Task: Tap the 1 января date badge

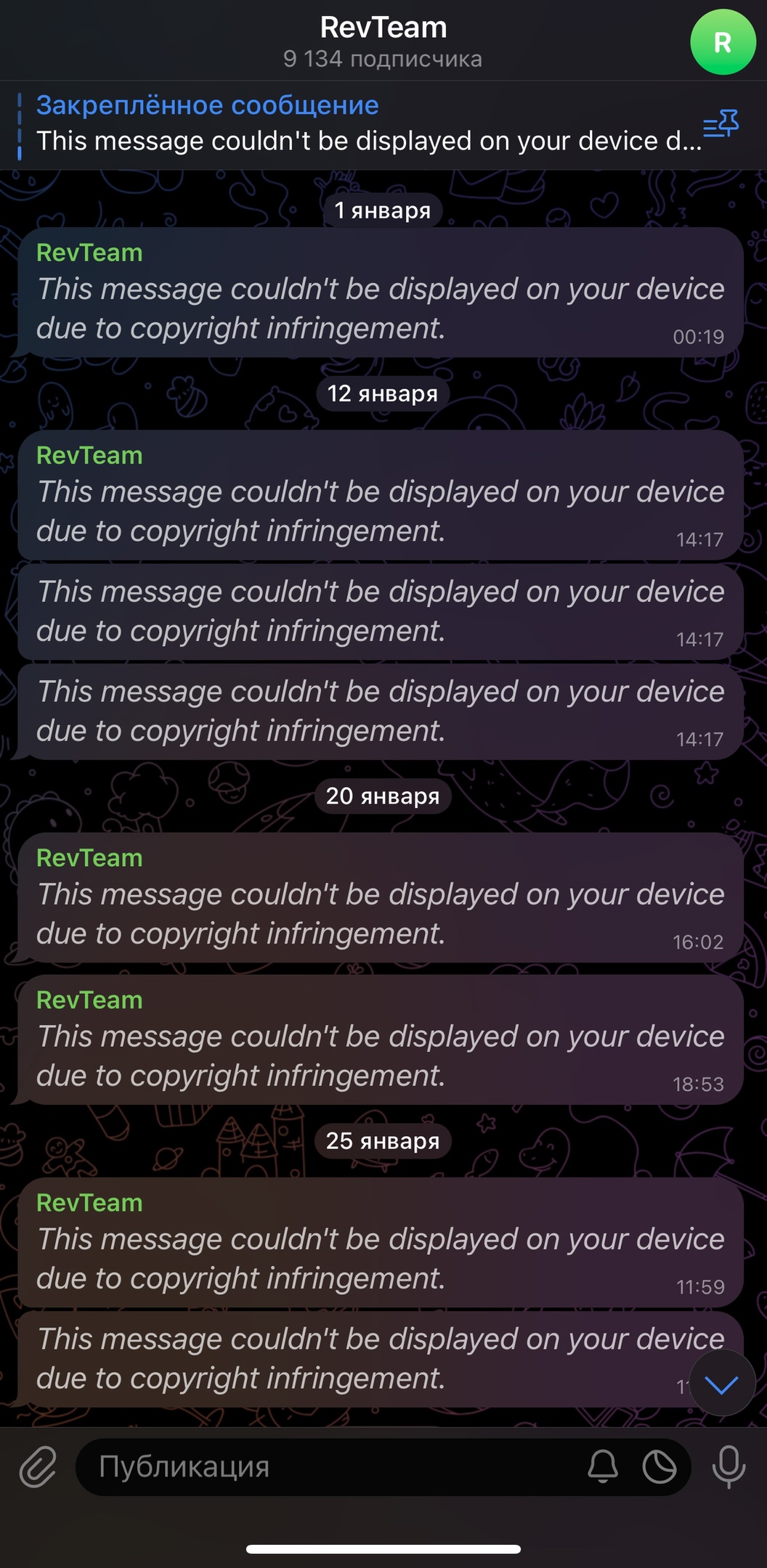Action: point(383,211)
